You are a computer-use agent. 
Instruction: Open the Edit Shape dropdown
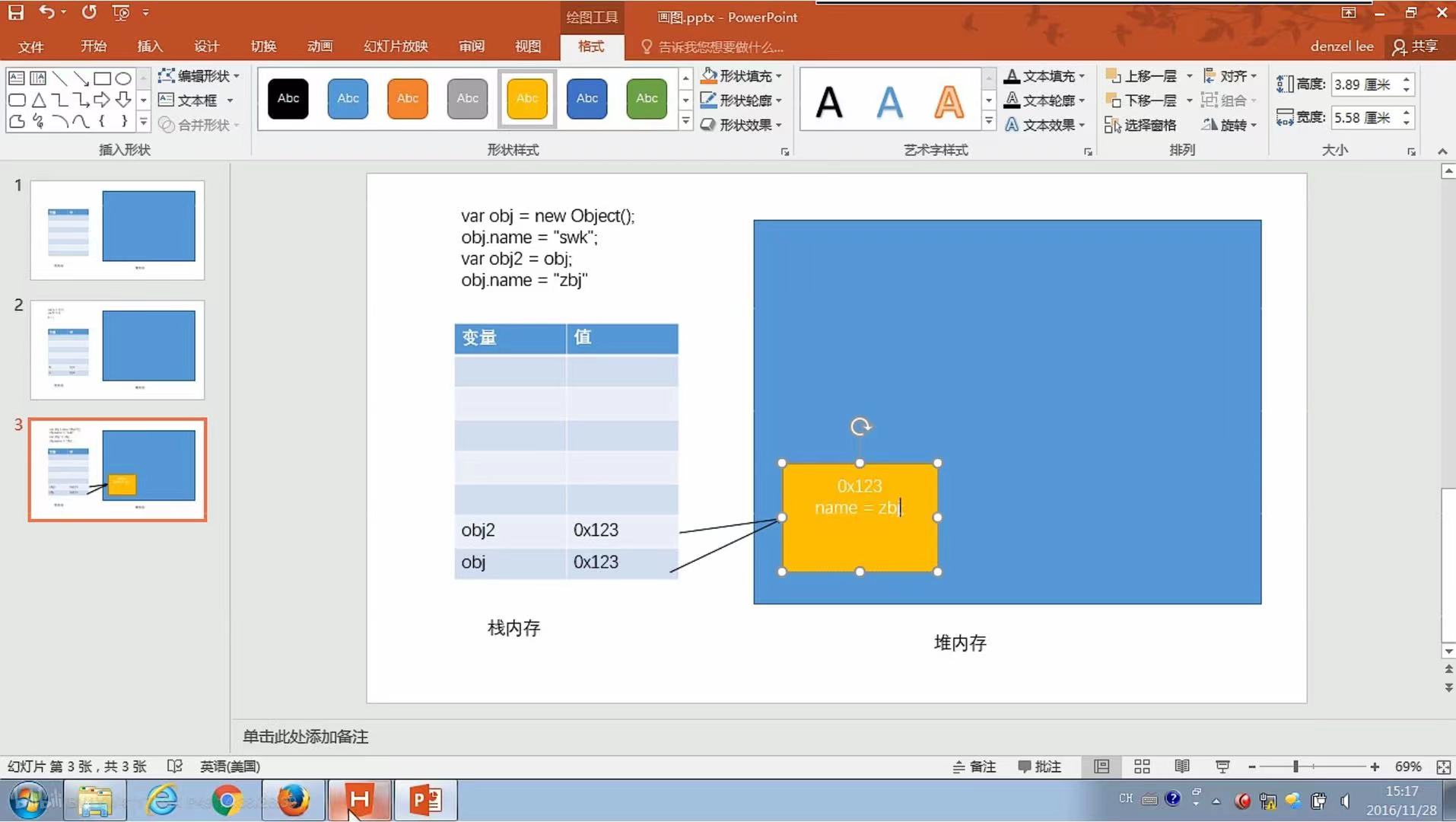coord(199,75)
